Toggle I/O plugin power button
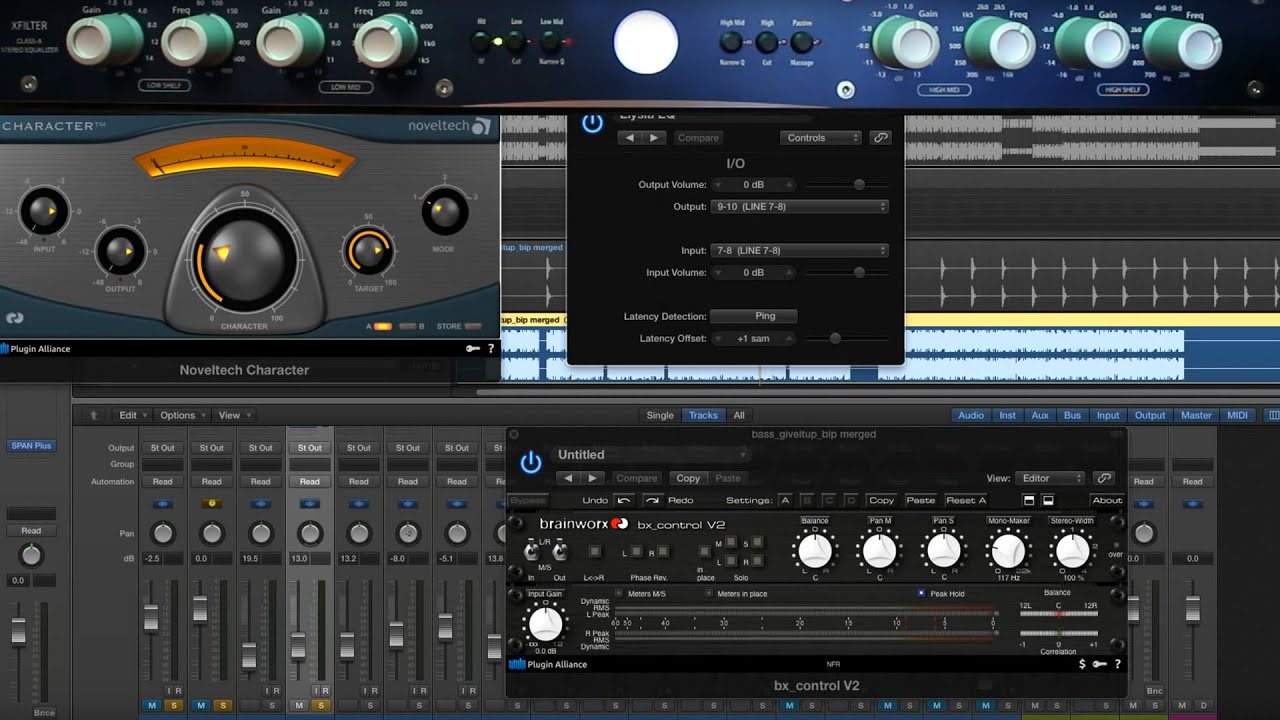 point(592,123)
